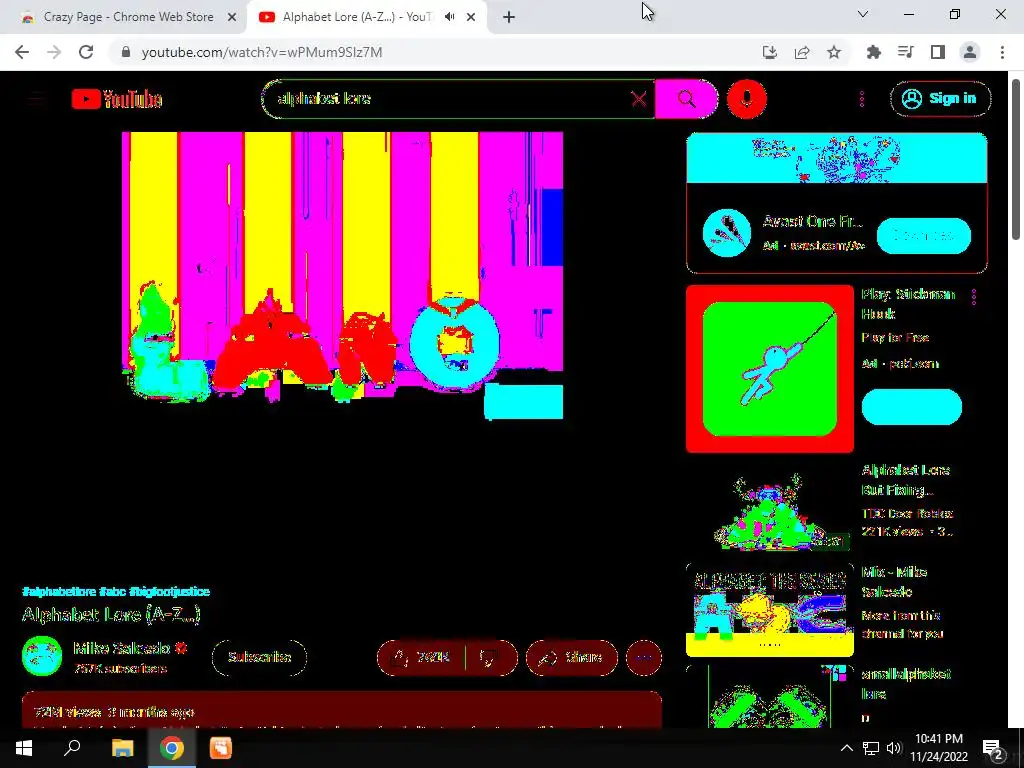The width and height of the screenshot is (1024, 768).
Task: Go forward in the browser
Action: pyautogui.click(x=54, y=52)
